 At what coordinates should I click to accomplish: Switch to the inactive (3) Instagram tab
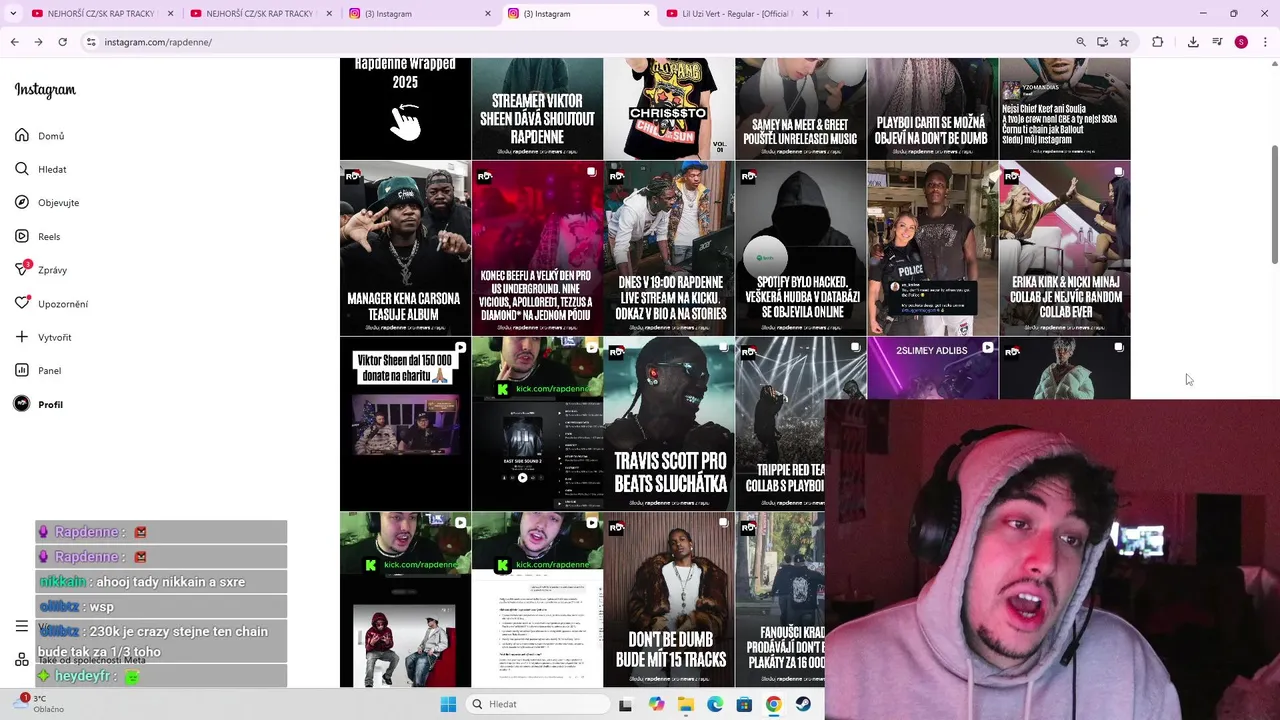pos(418,14)
